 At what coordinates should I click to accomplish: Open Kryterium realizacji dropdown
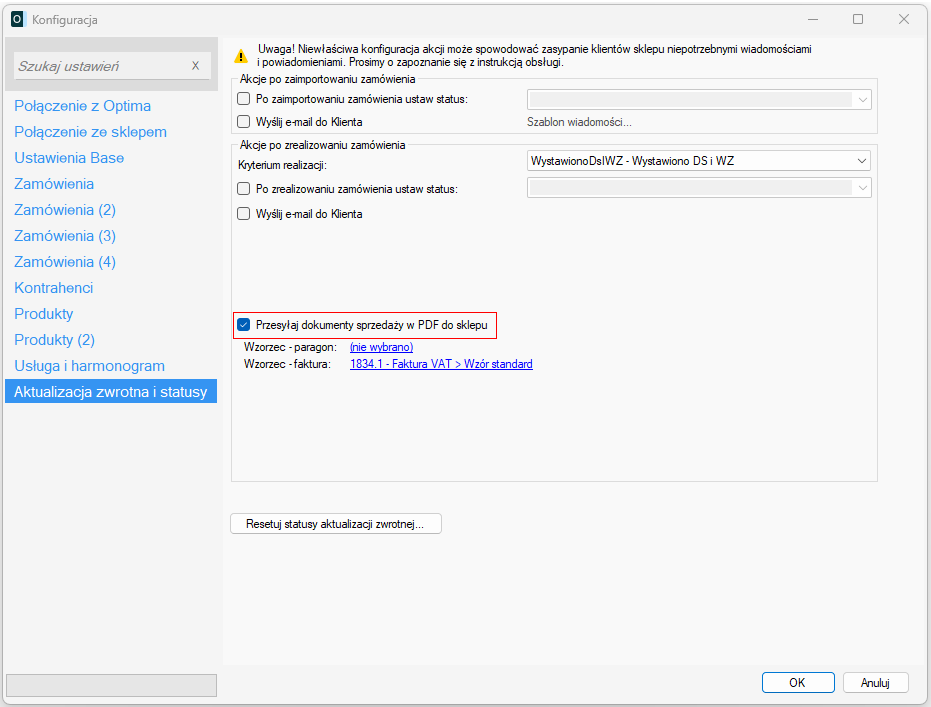click(x=699, y=161)
